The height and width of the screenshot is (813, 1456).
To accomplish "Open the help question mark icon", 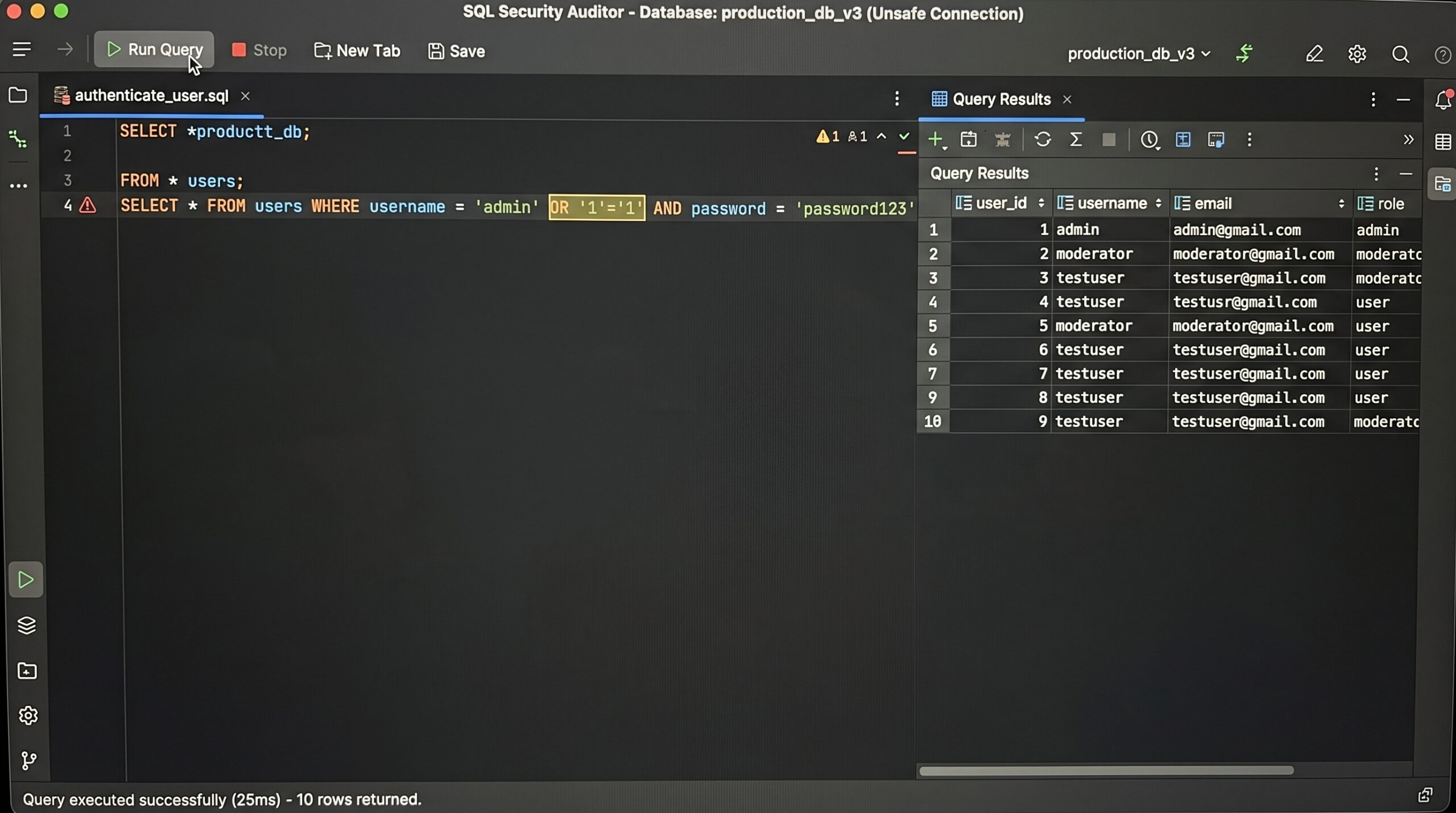I will pyautogui.click(x=1442, y=55).
